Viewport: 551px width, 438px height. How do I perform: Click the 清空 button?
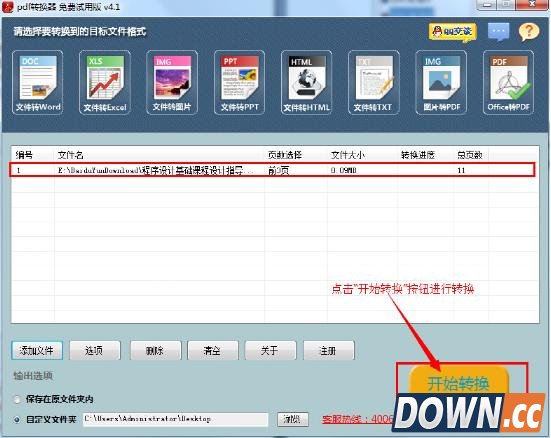coord(213,350)
